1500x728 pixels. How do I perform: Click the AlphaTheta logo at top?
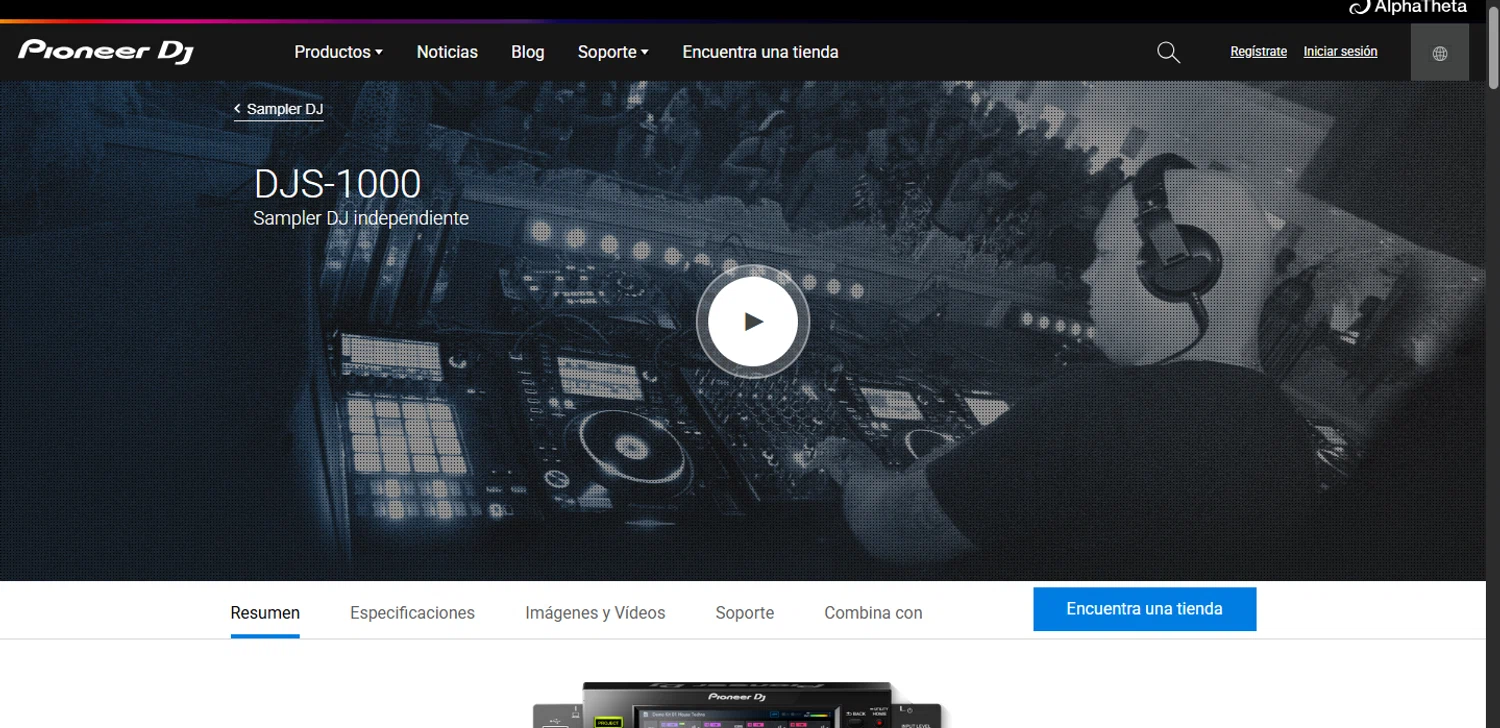click(x=1408, y=7)
